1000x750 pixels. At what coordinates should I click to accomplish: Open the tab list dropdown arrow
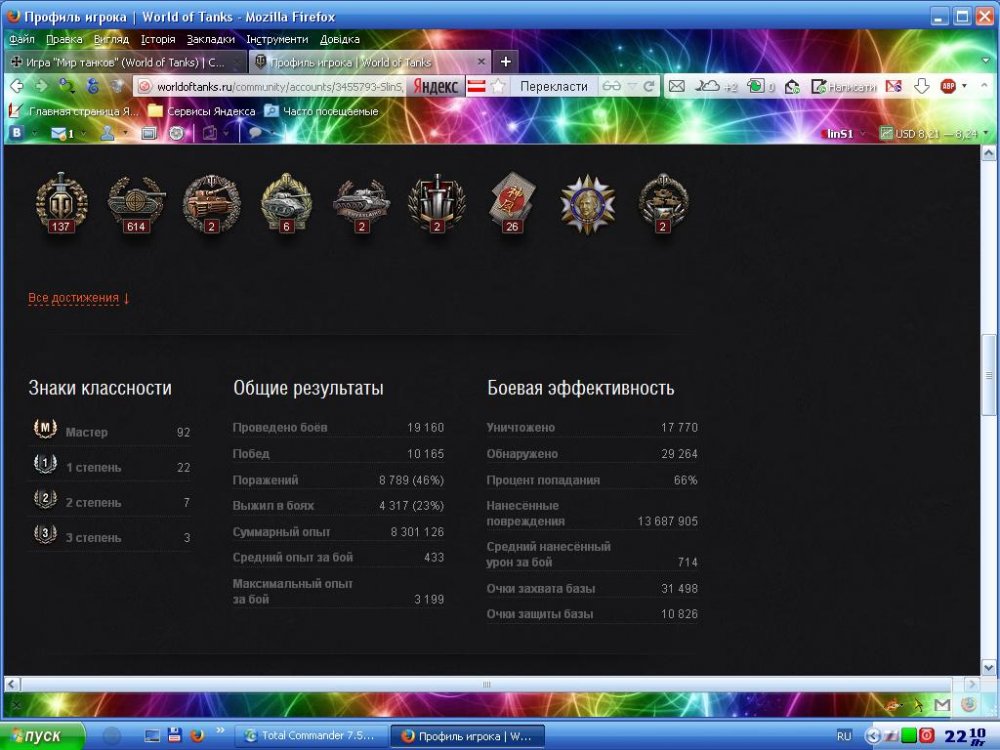(x=987, y=61)
